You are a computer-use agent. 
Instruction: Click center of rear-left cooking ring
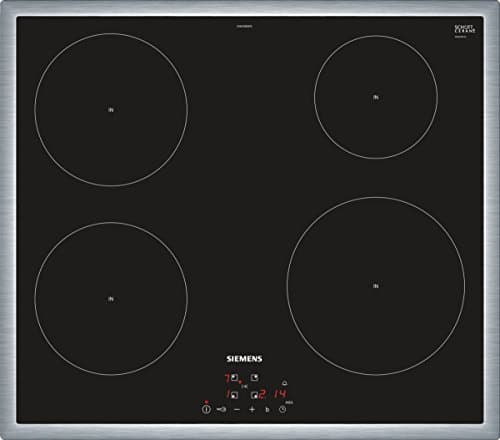(x=111, y=110)
